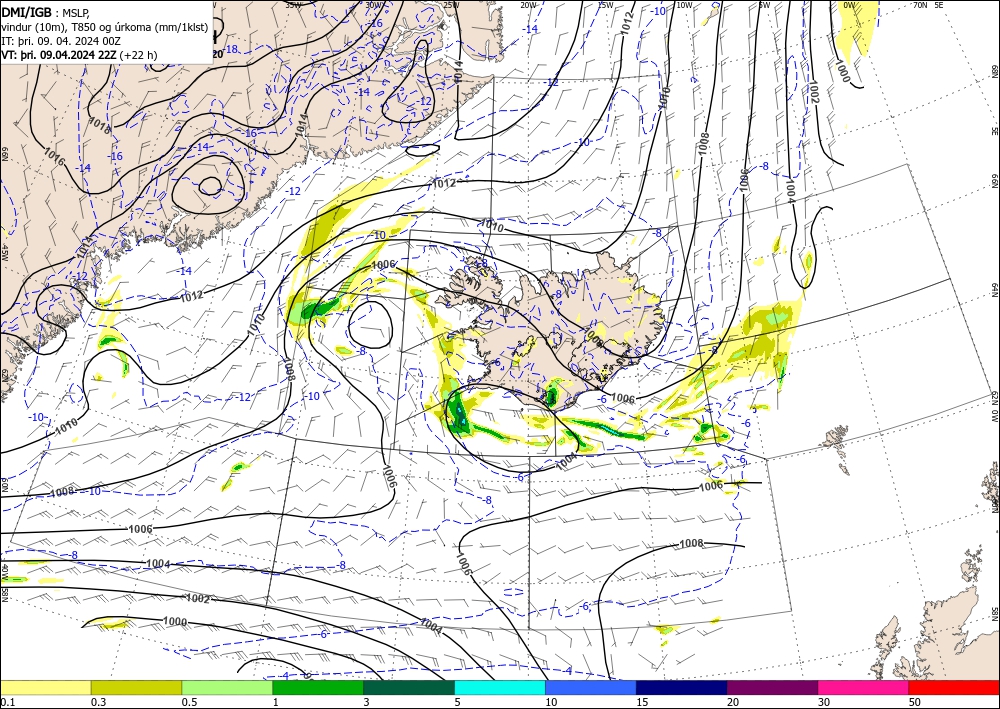Image resolution: width=1000 pixels, height=709 pixels.
Task: Choose the cyan 5–10 legend swatch
Action: [x=500, y=687]
